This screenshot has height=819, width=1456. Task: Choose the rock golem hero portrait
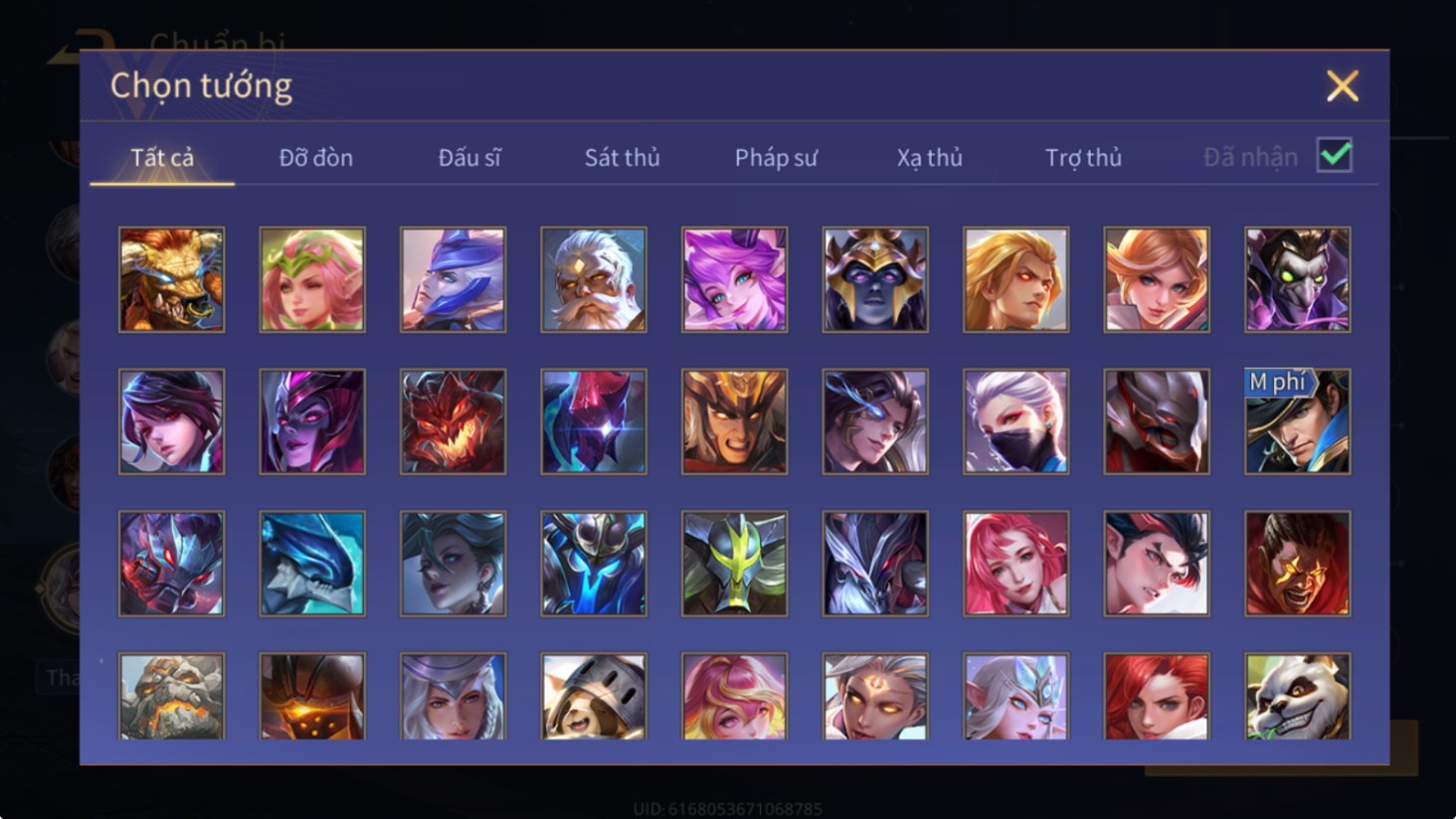pos(171,697)
